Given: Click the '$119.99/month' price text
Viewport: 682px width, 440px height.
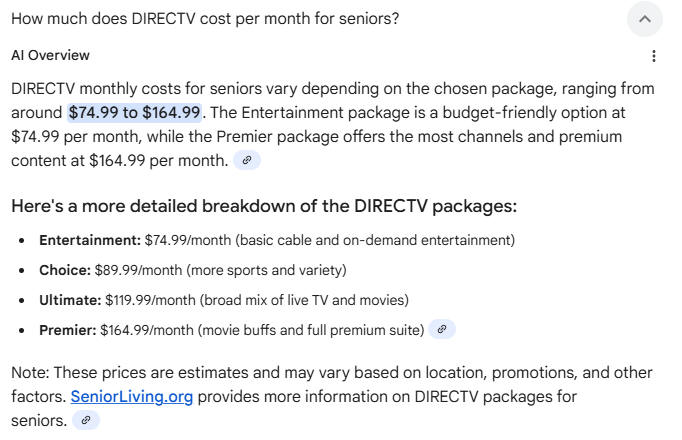Looking at the screenshot, I should point(150,300).
